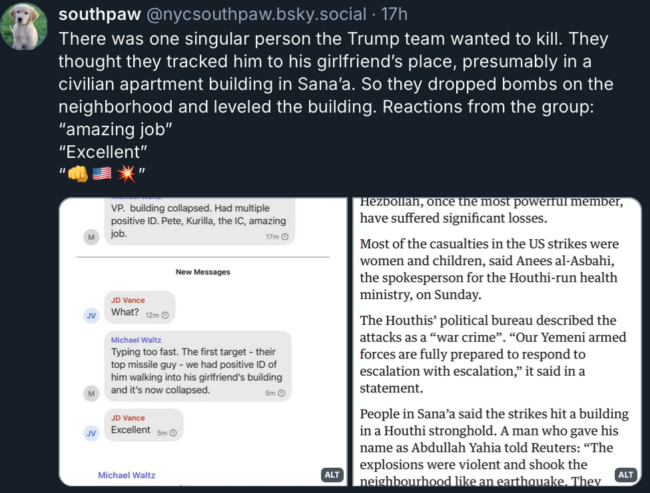650x493 pixels.
Task: Click the US flag emoji in post
Action: 102,173
